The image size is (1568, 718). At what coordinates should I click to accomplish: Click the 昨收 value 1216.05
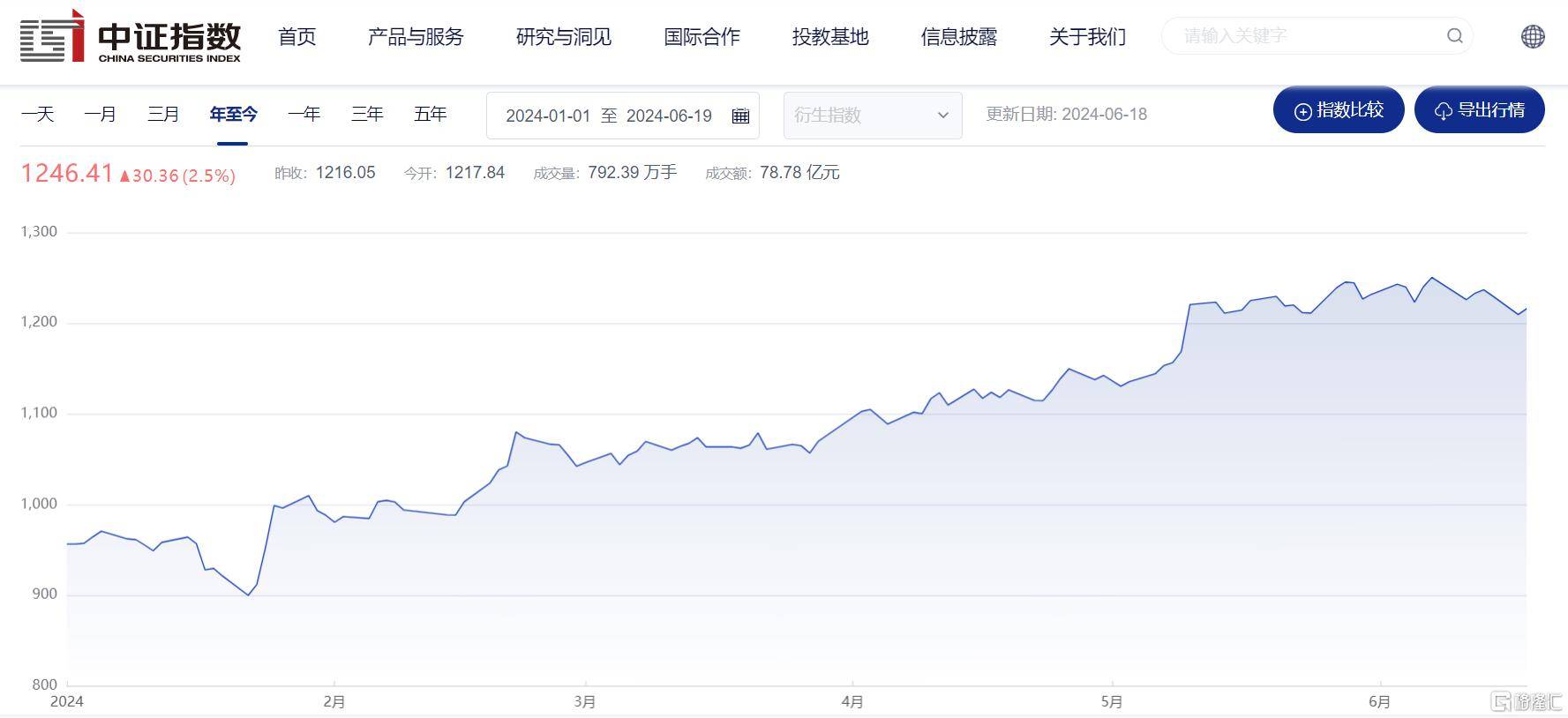[346, 173]
